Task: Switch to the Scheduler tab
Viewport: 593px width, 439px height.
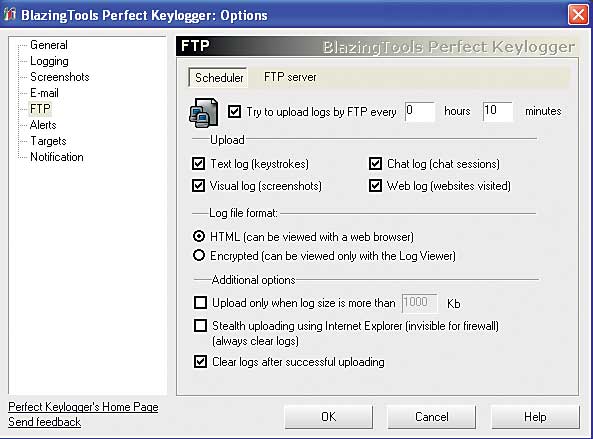Action: [219, 78]
